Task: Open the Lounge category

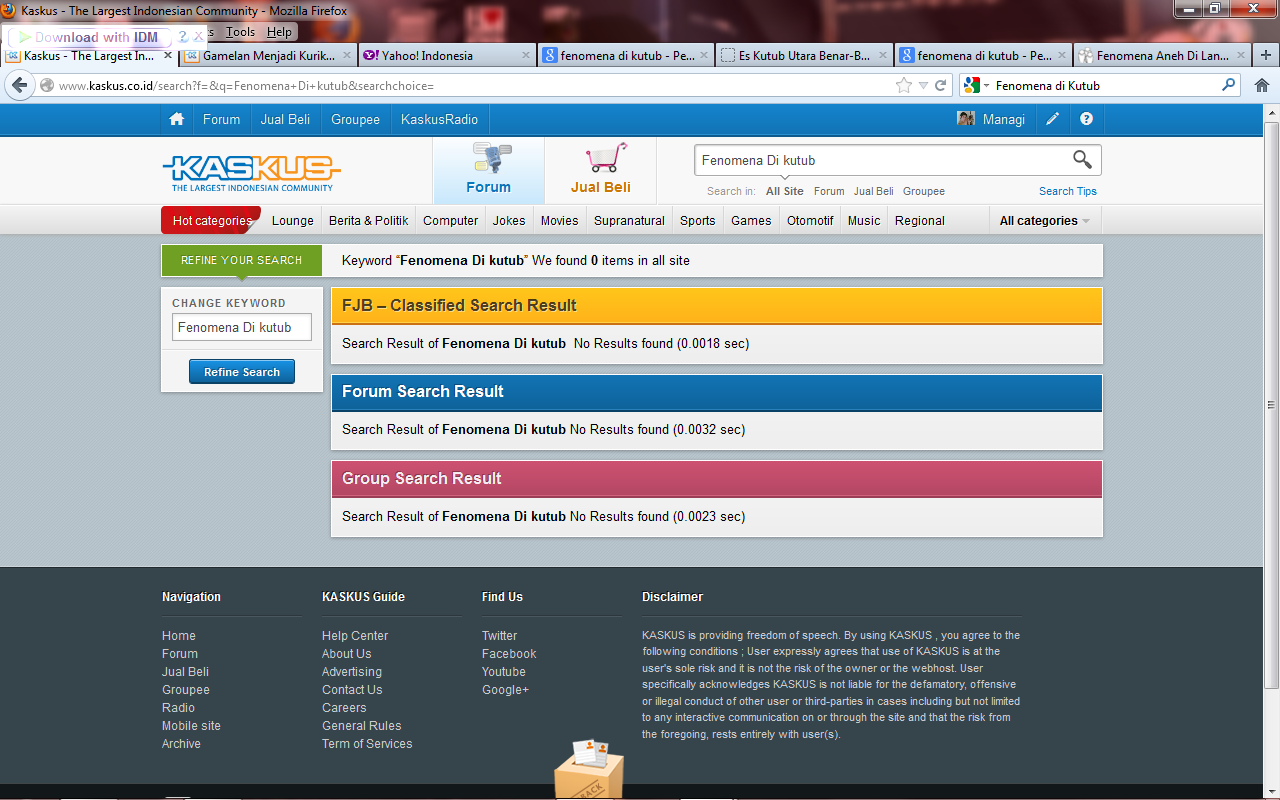Action: [x=293, y=221]
